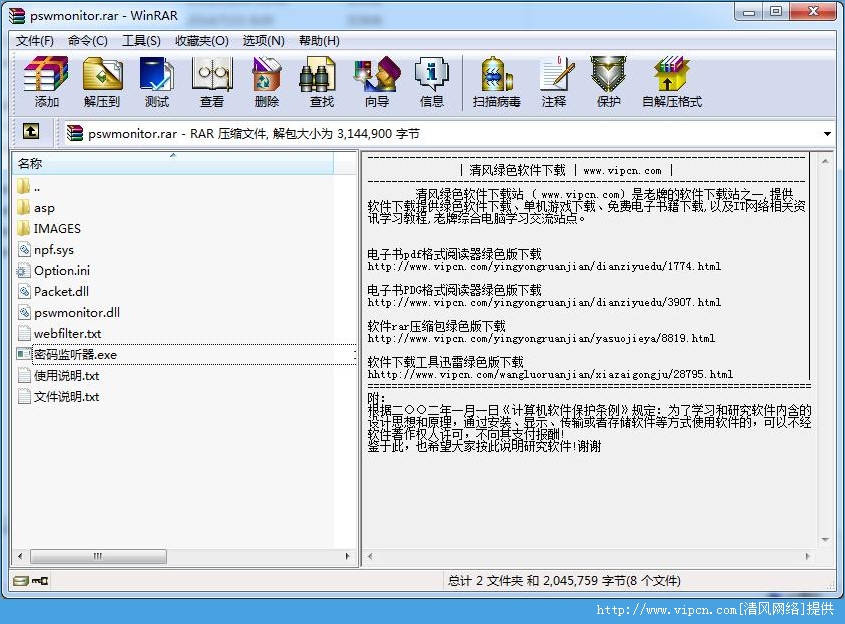Click the 扫描病毒 (Virus scan) icon
This screenshot has width=845, height=624.
496,82
